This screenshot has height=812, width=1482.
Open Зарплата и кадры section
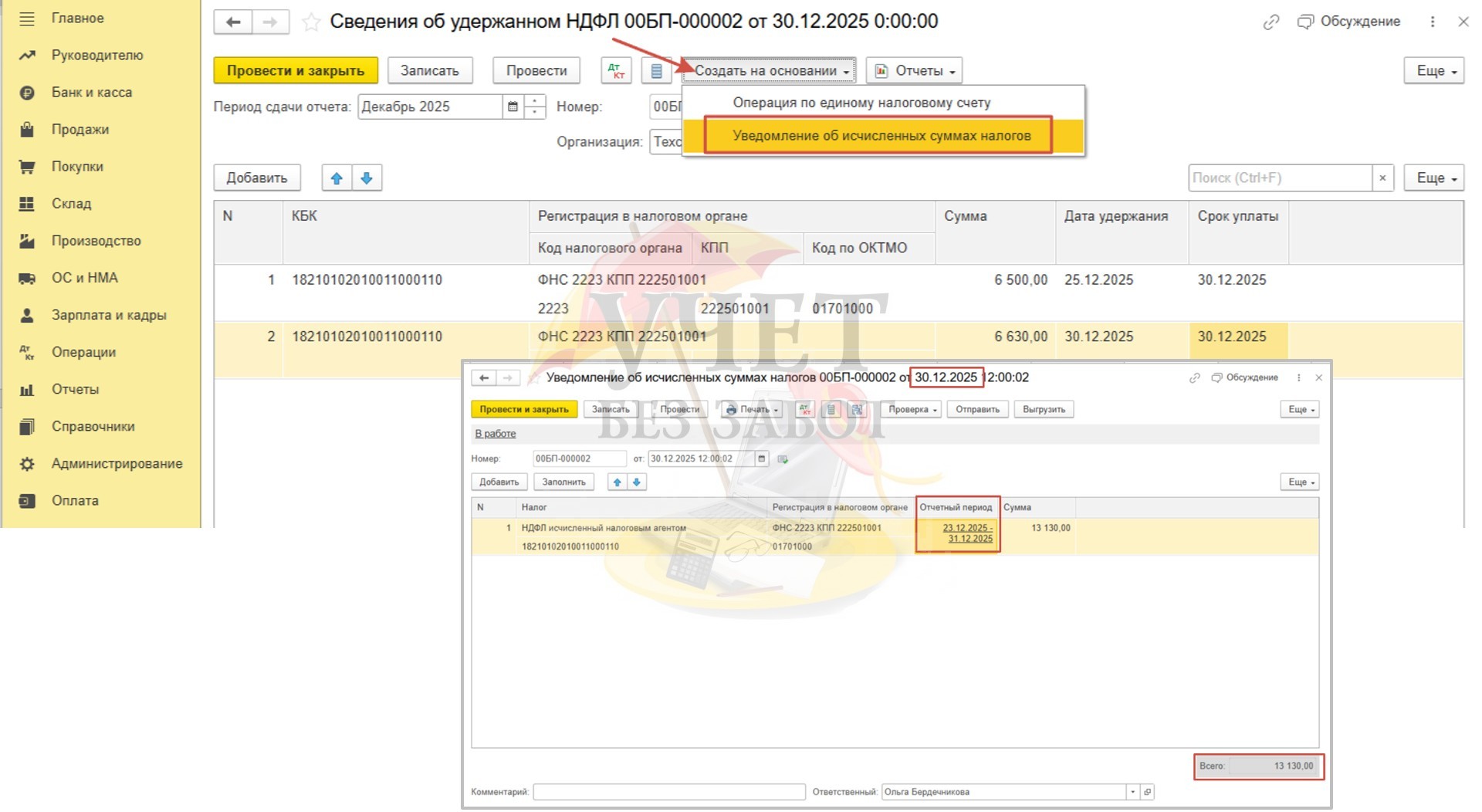coord(108,315)
